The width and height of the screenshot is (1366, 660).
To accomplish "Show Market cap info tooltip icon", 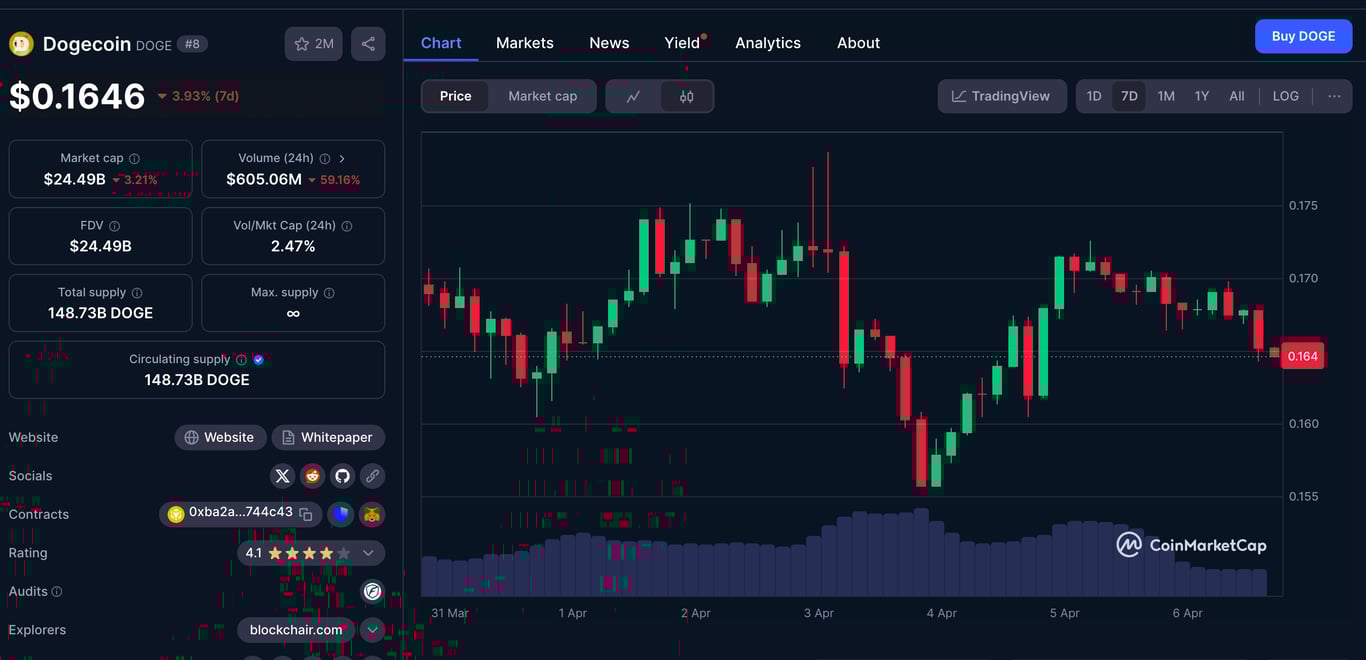I will [134, 158].
